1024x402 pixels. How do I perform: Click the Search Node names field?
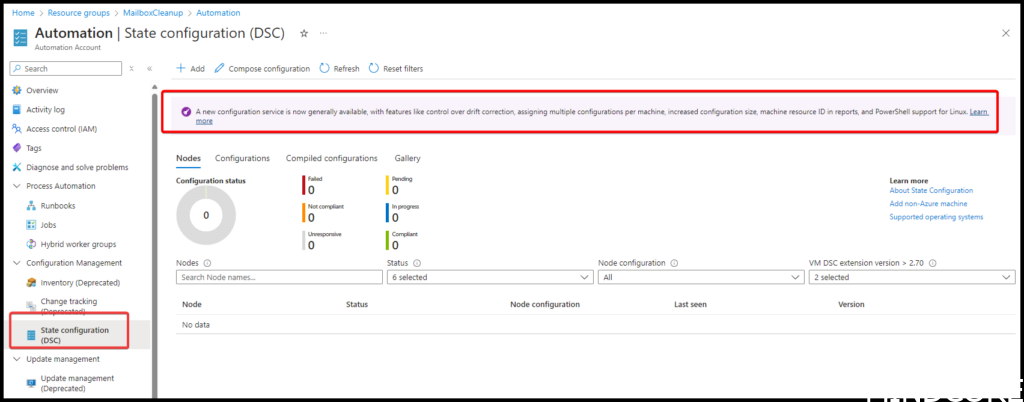[x=264, y=277]
